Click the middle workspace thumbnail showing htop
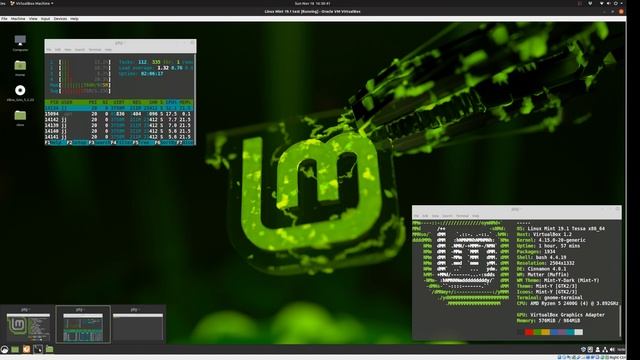This screenshot has height=360, width=640. point(83,324)
